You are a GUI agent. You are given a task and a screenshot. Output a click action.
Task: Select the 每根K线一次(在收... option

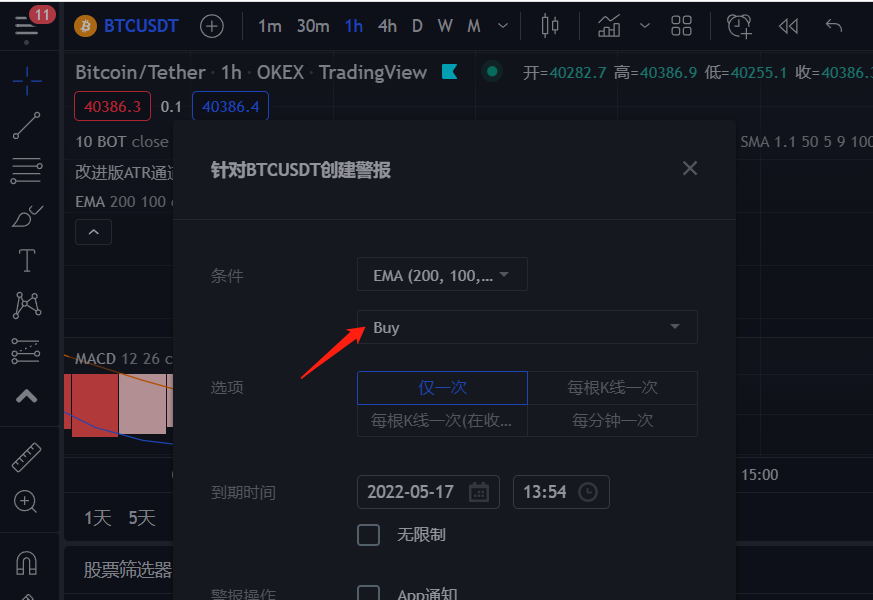click(x=442, y=420)
